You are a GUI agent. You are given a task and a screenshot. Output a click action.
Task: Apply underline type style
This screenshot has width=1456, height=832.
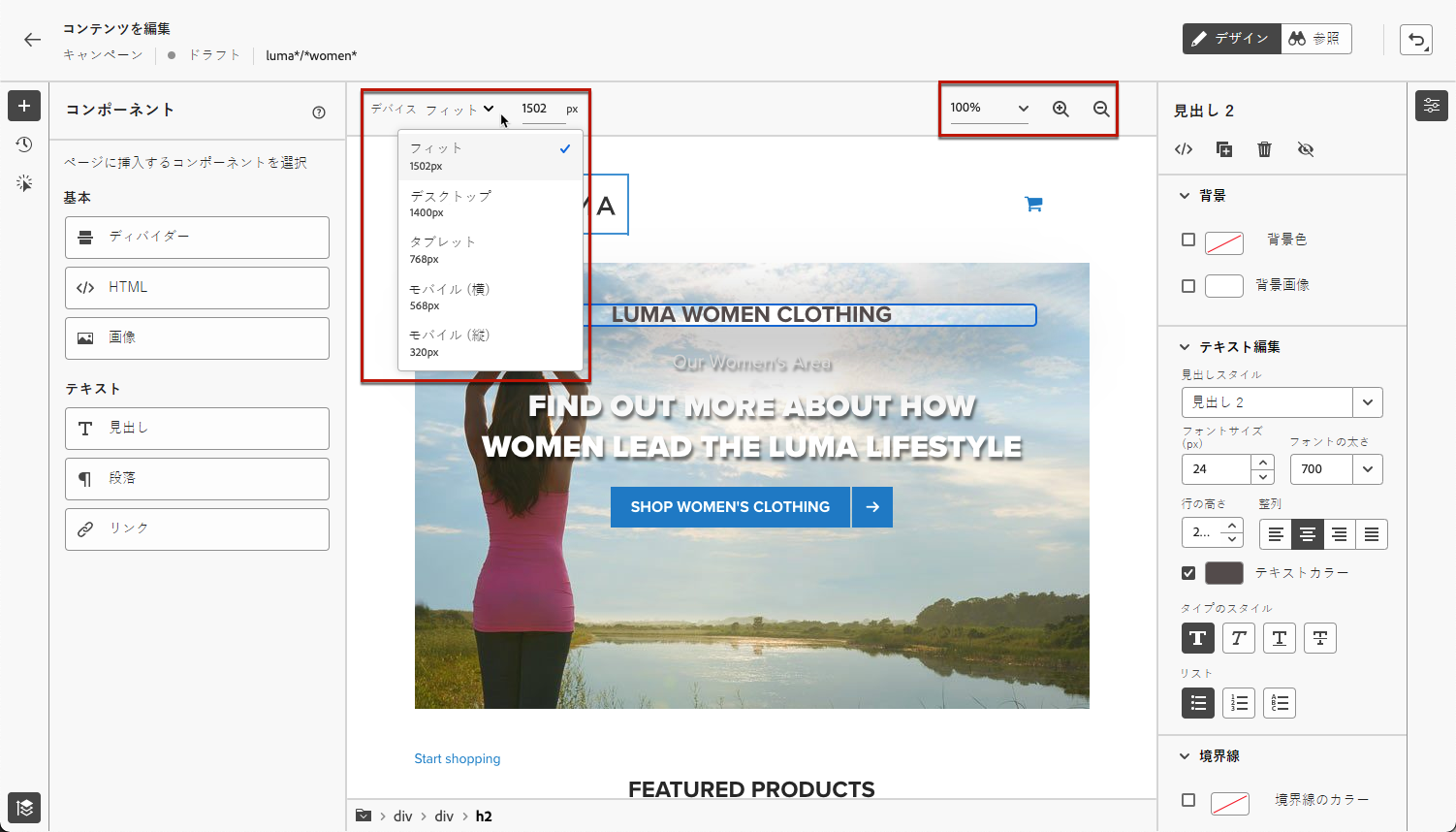[x=1280, y=638]
